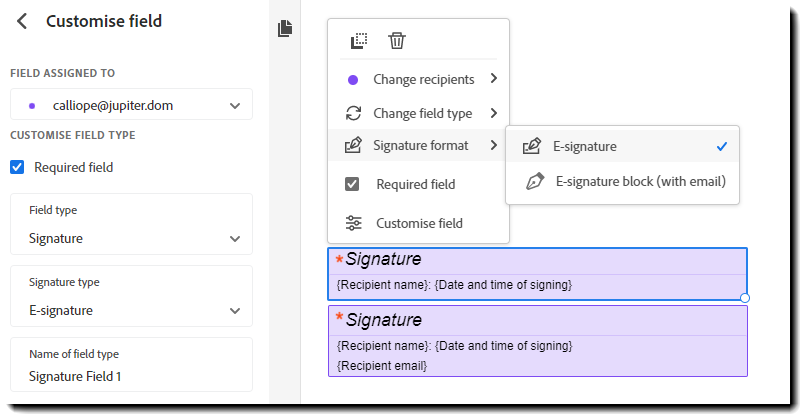Click the Signature format pen icon
The width and height of the screenshot is (800, 414).
click(353, 146)
